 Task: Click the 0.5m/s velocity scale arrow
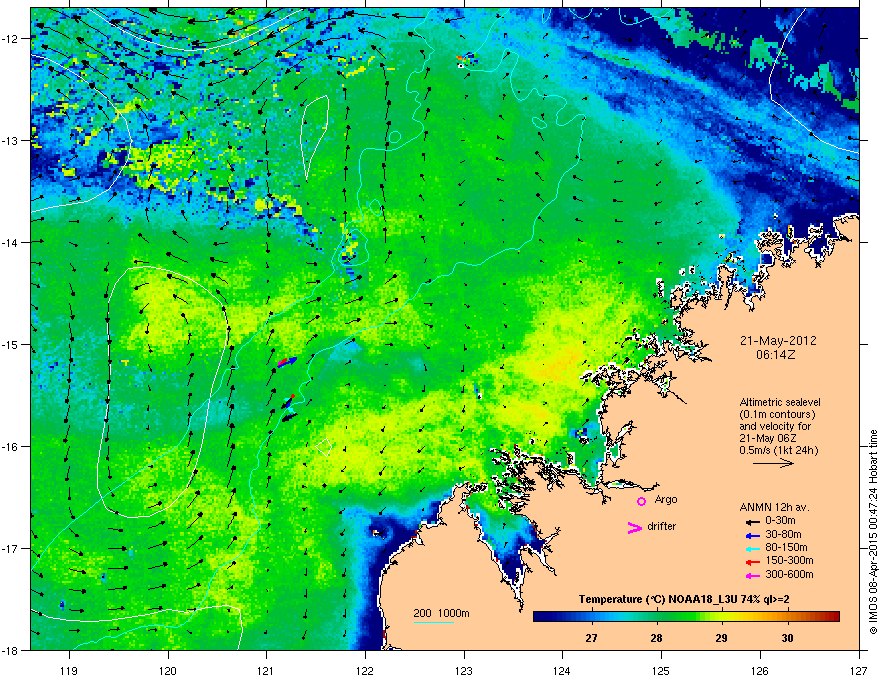click(773, 463)
